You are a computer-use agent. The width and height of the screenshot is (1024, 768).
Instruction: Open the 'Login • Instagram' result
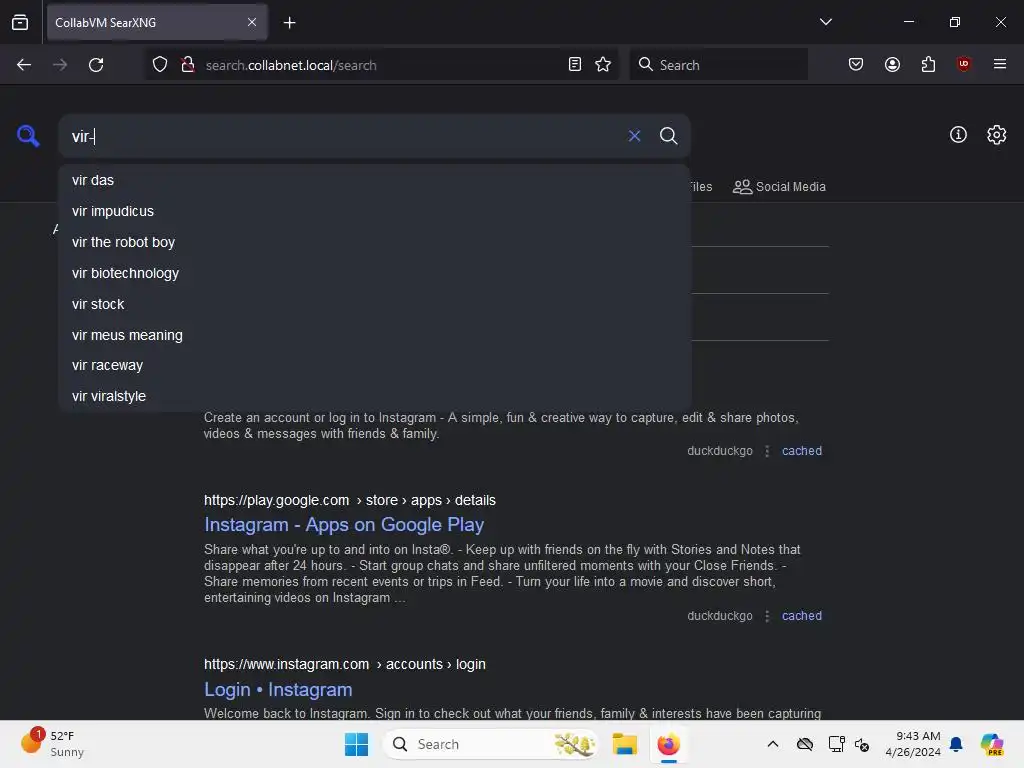point(278,690)
